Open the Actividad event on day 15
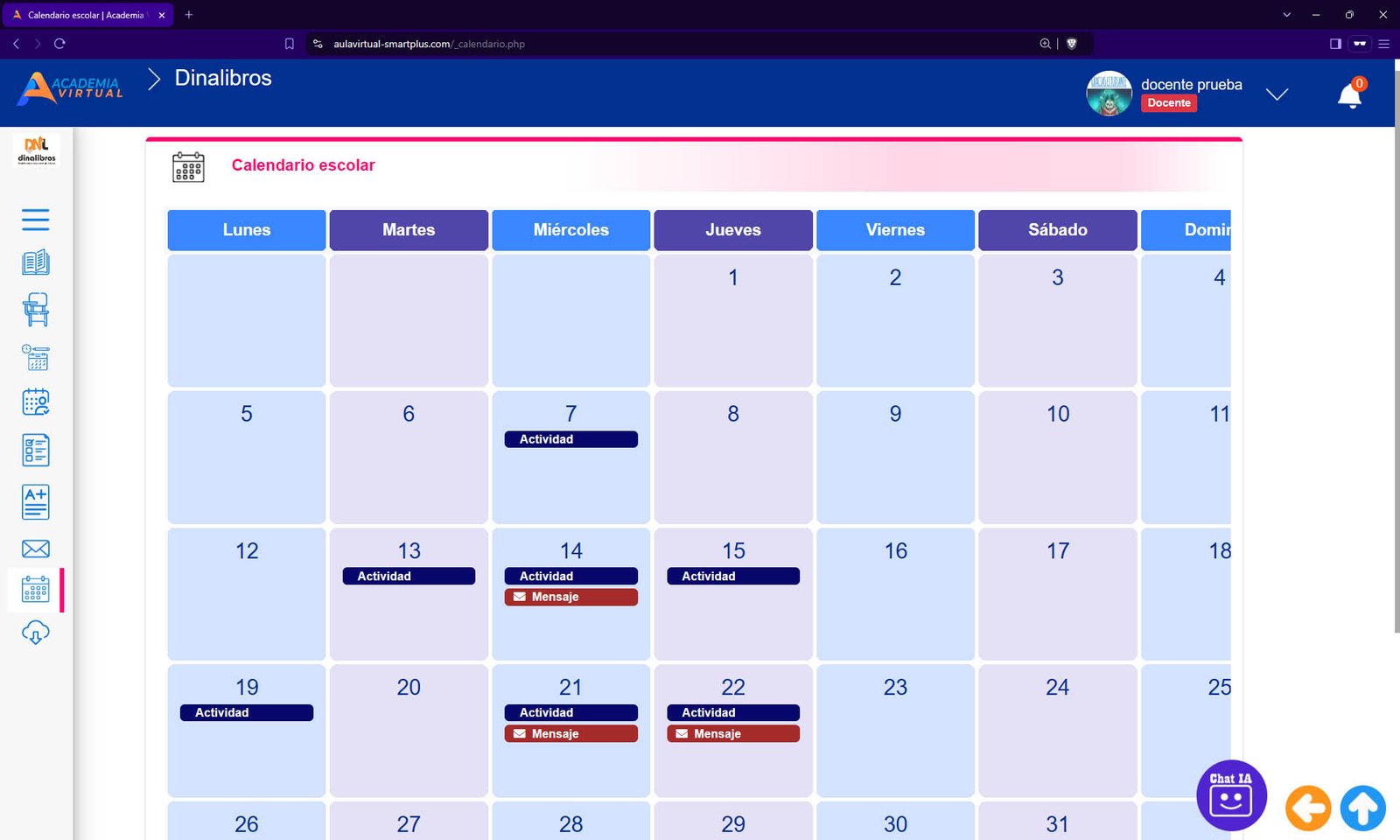This screenshot has height=840, width=1400. 733,576
